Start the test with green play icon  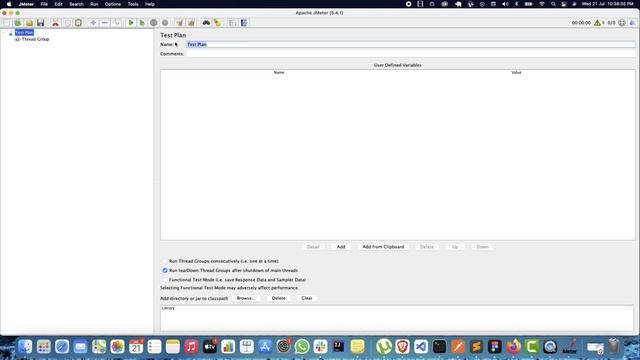pyautogui.click(x=131, y=23)
